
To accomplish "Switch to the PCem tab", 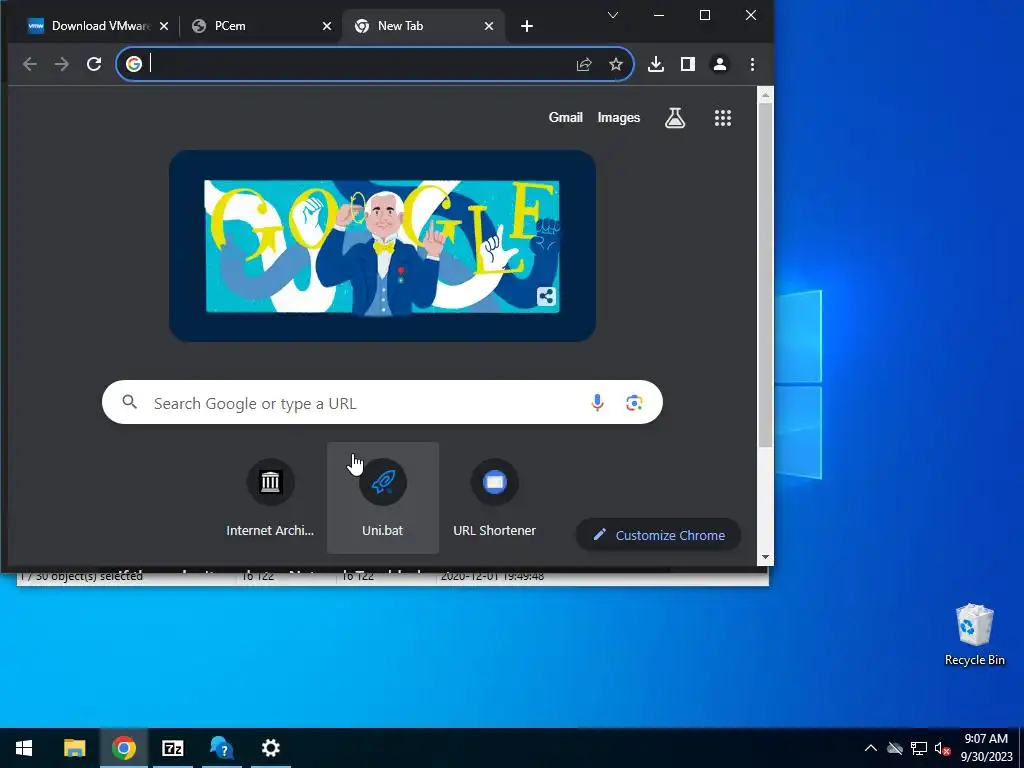I will click(x=251, y=26).
